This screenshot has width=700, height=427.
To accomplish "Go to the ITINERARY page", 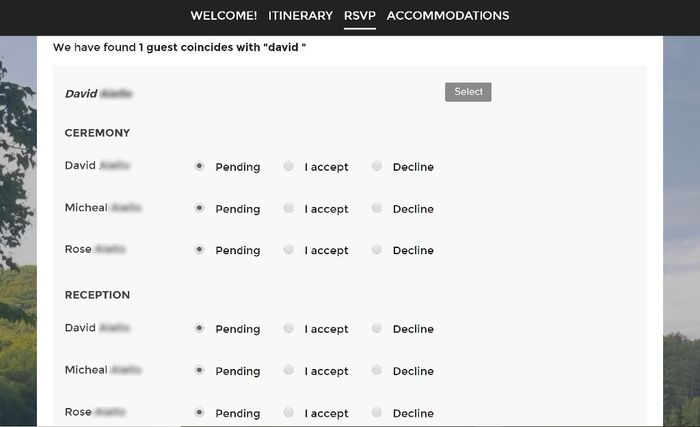I will coord(300,15).
